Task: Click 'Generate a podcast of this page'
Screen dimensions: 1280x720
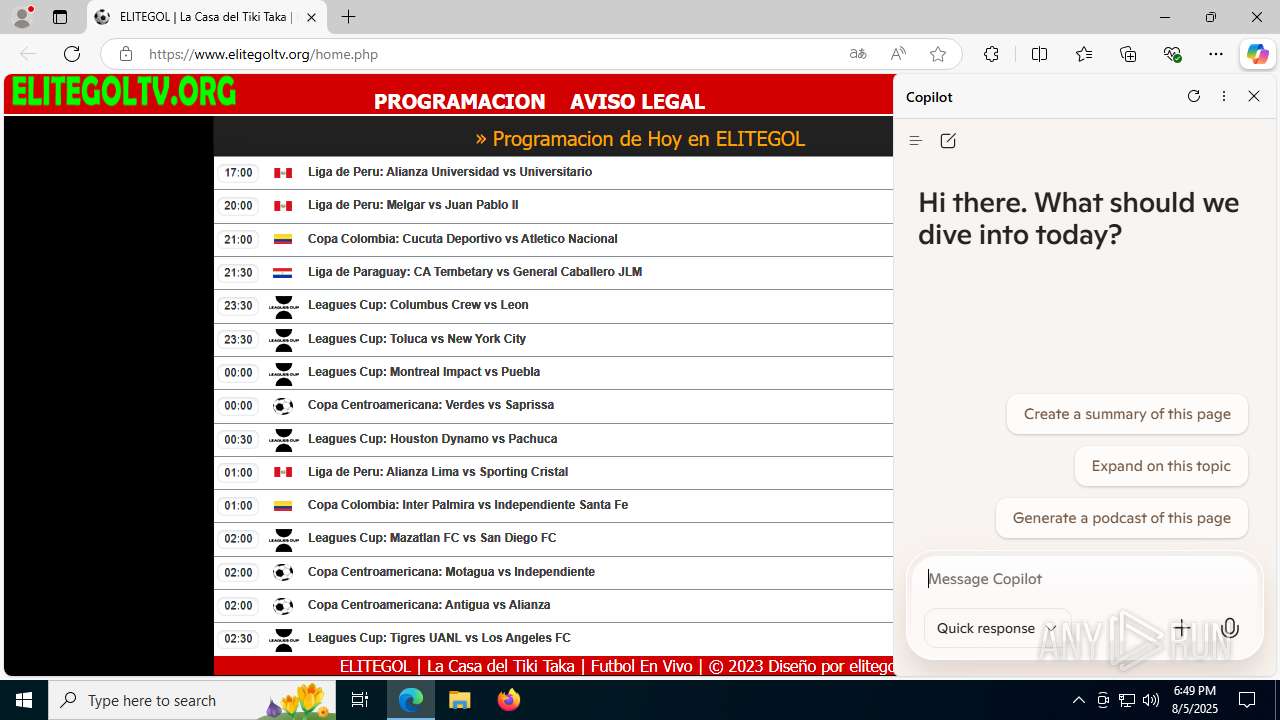Action: pyautogui.click(x=1122, y=518)
